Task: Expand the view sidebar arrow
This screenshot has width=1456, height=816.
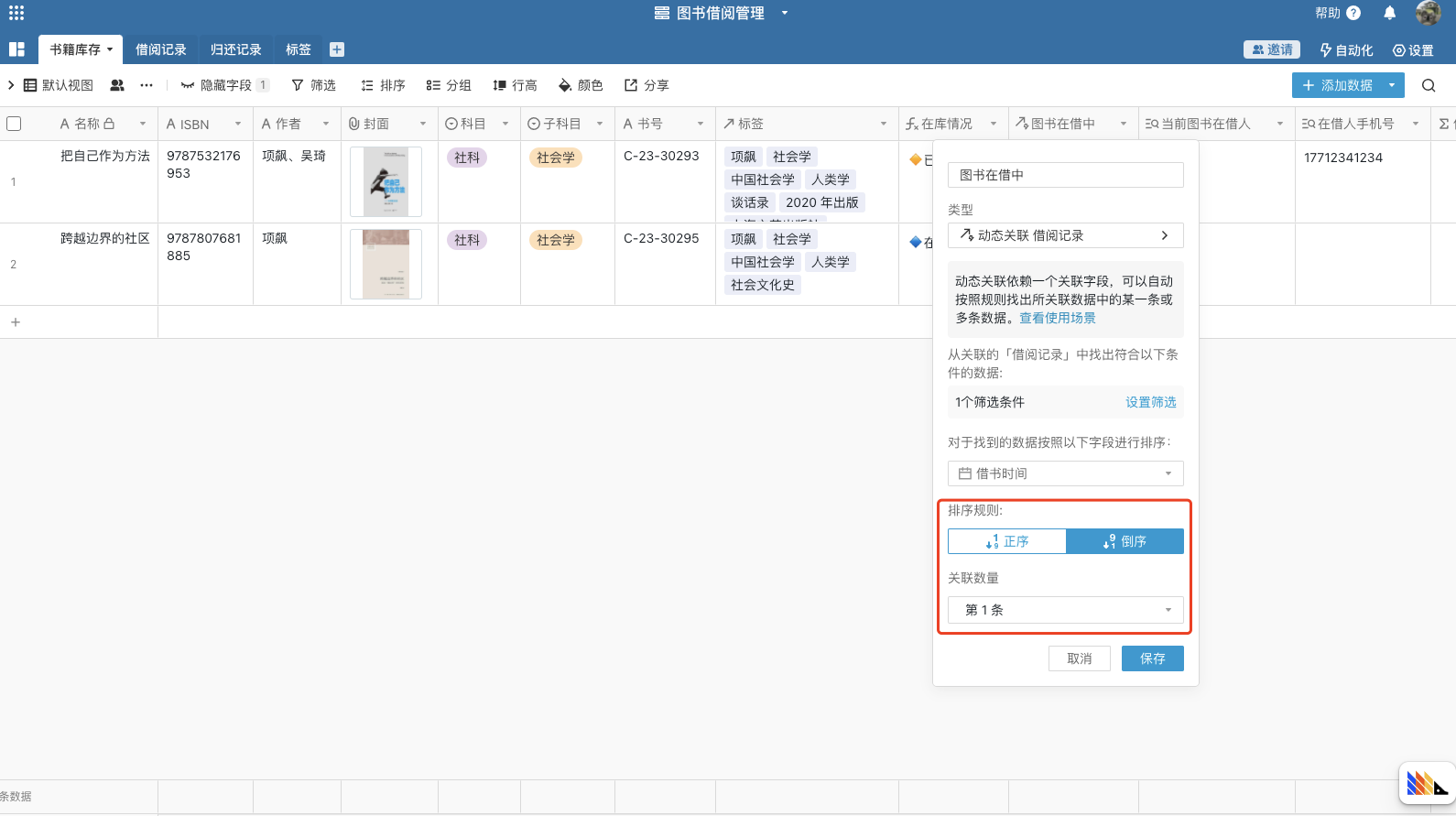Action: (10, 85)
